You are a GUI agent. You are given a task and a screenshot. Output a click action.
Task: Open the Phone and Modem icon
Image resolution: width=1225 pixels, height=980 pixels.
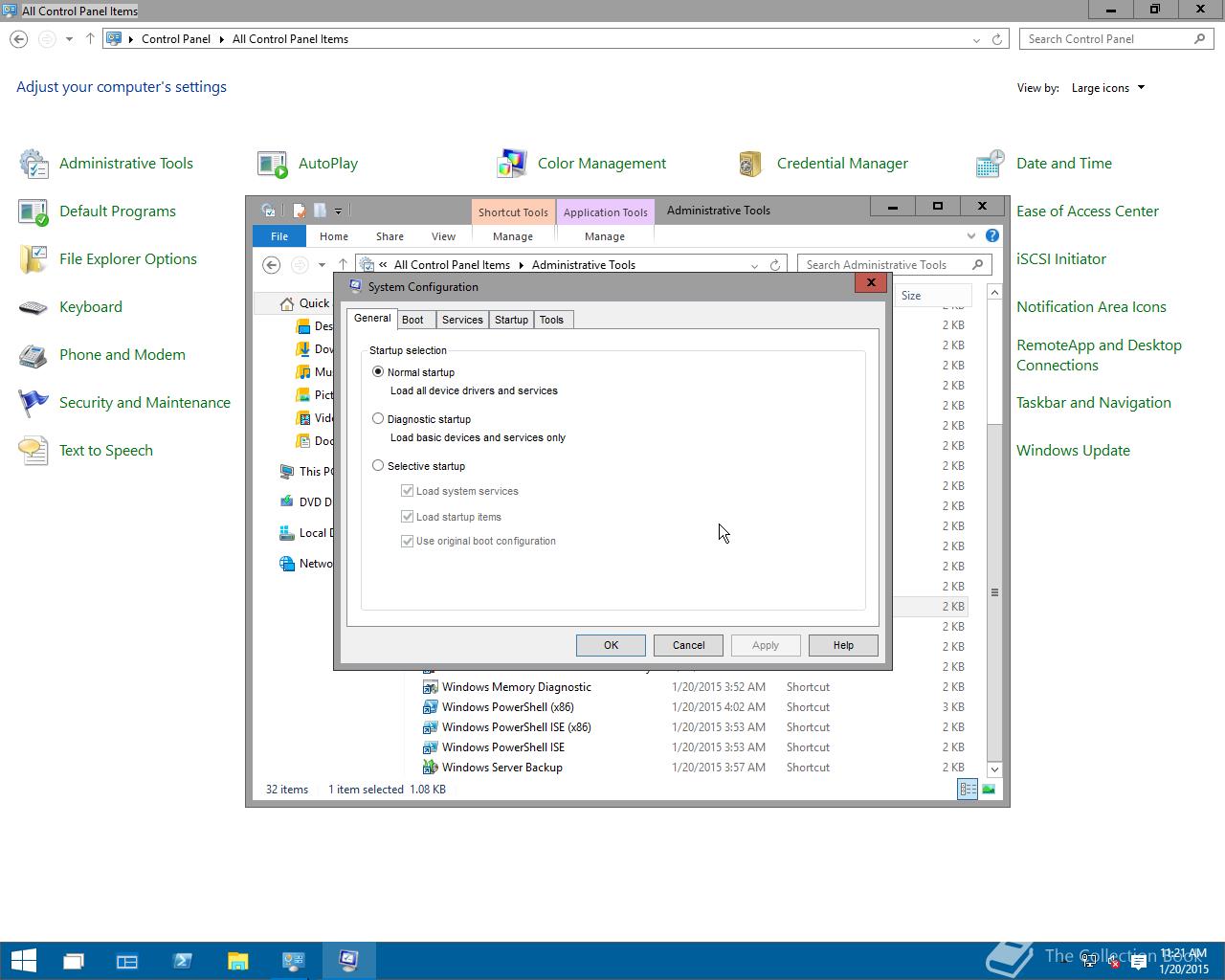[33, 355]
